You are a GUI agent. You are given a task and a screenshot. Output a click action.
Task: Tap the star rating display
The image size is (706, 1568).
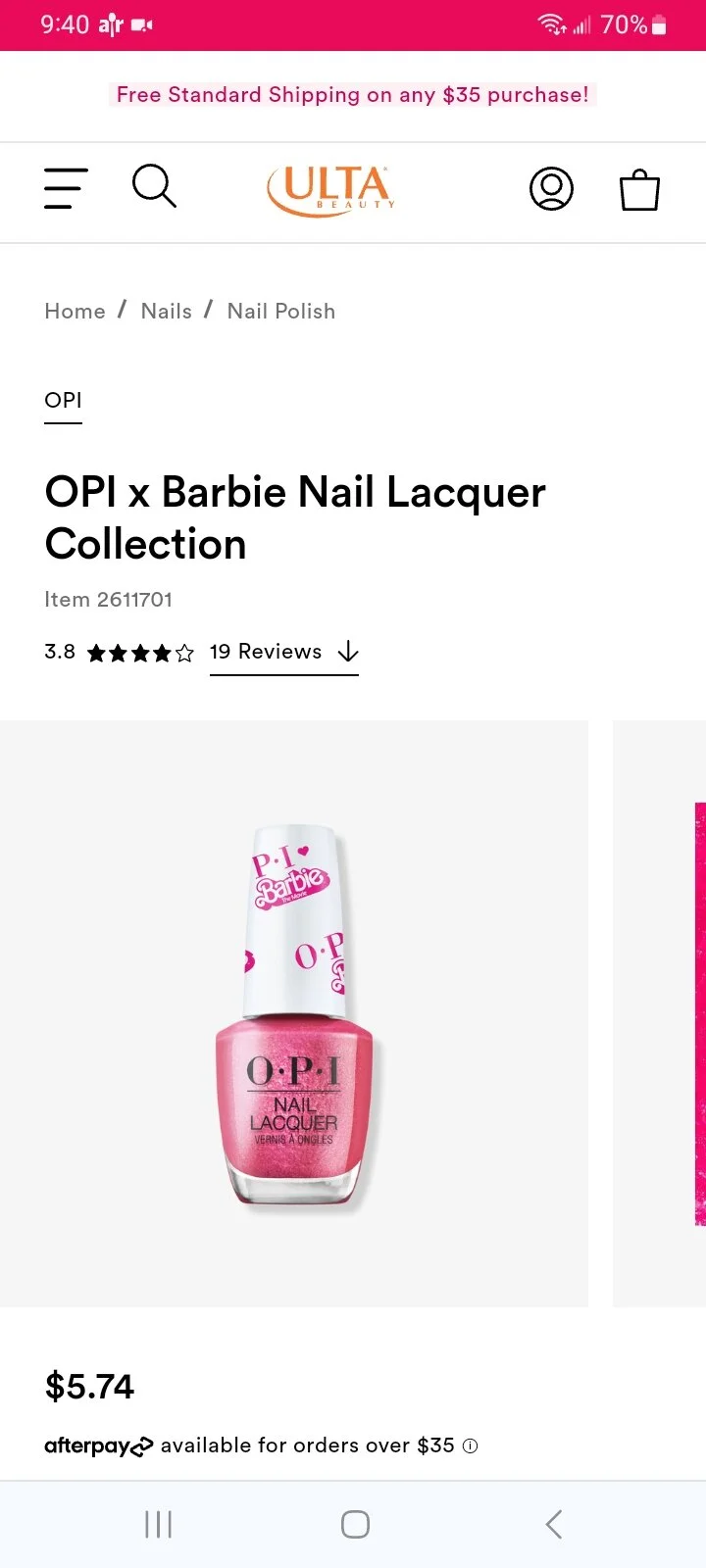[x=141, y=653]
